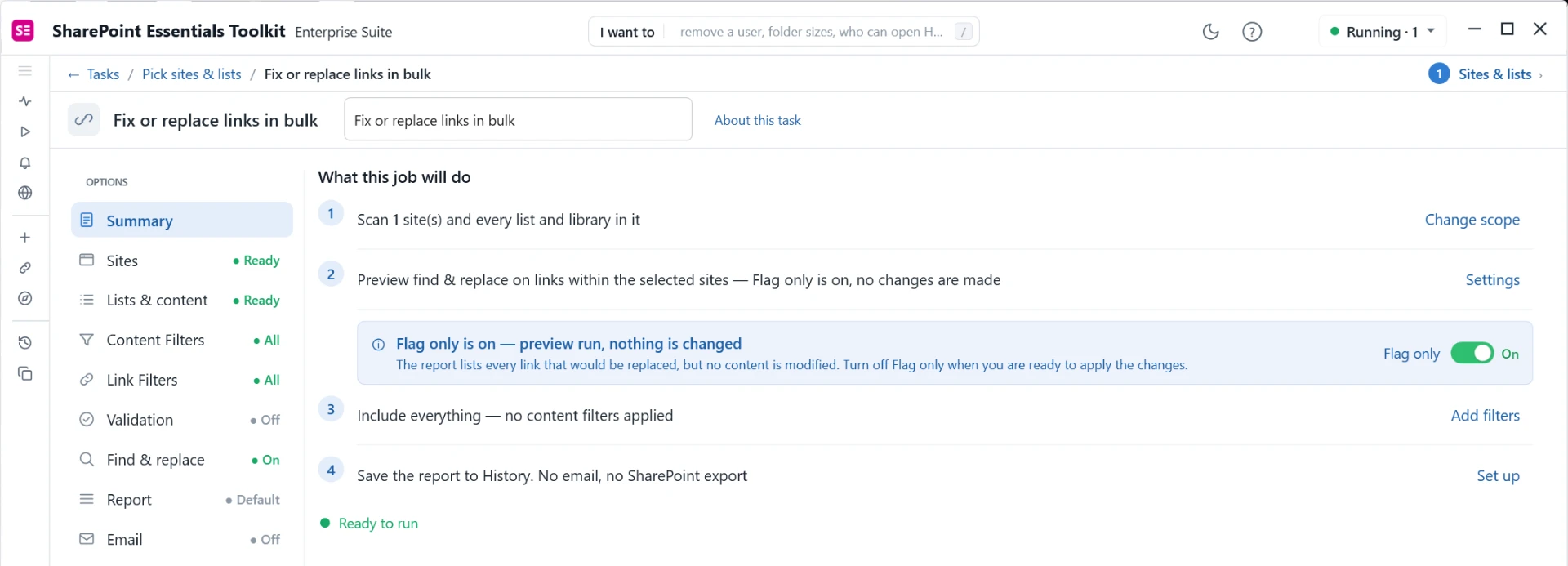Open Settings link for step 2

point(1493,280)
